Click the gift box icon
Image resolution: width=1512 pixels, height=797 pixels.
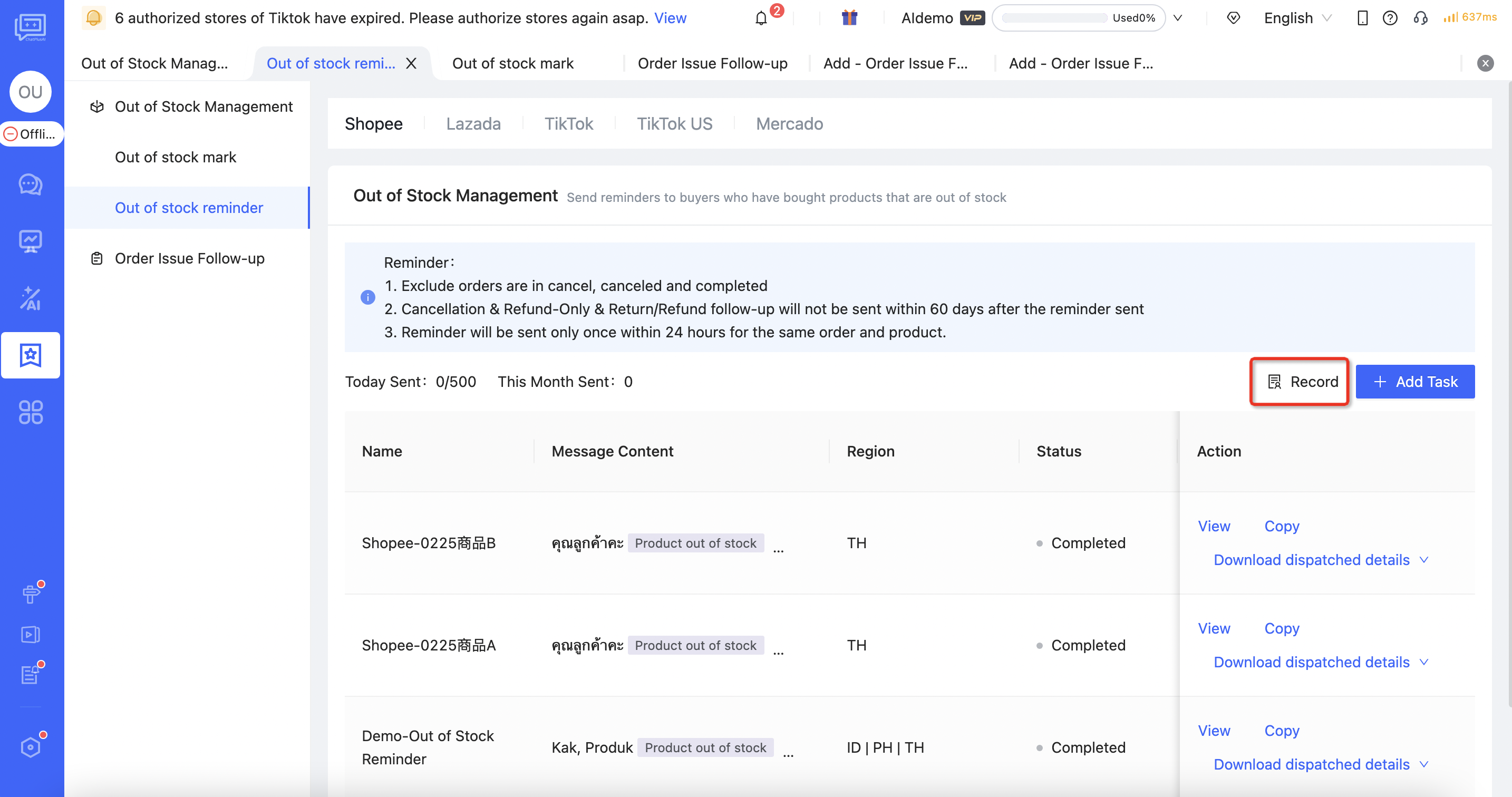(x=849, y=18)
